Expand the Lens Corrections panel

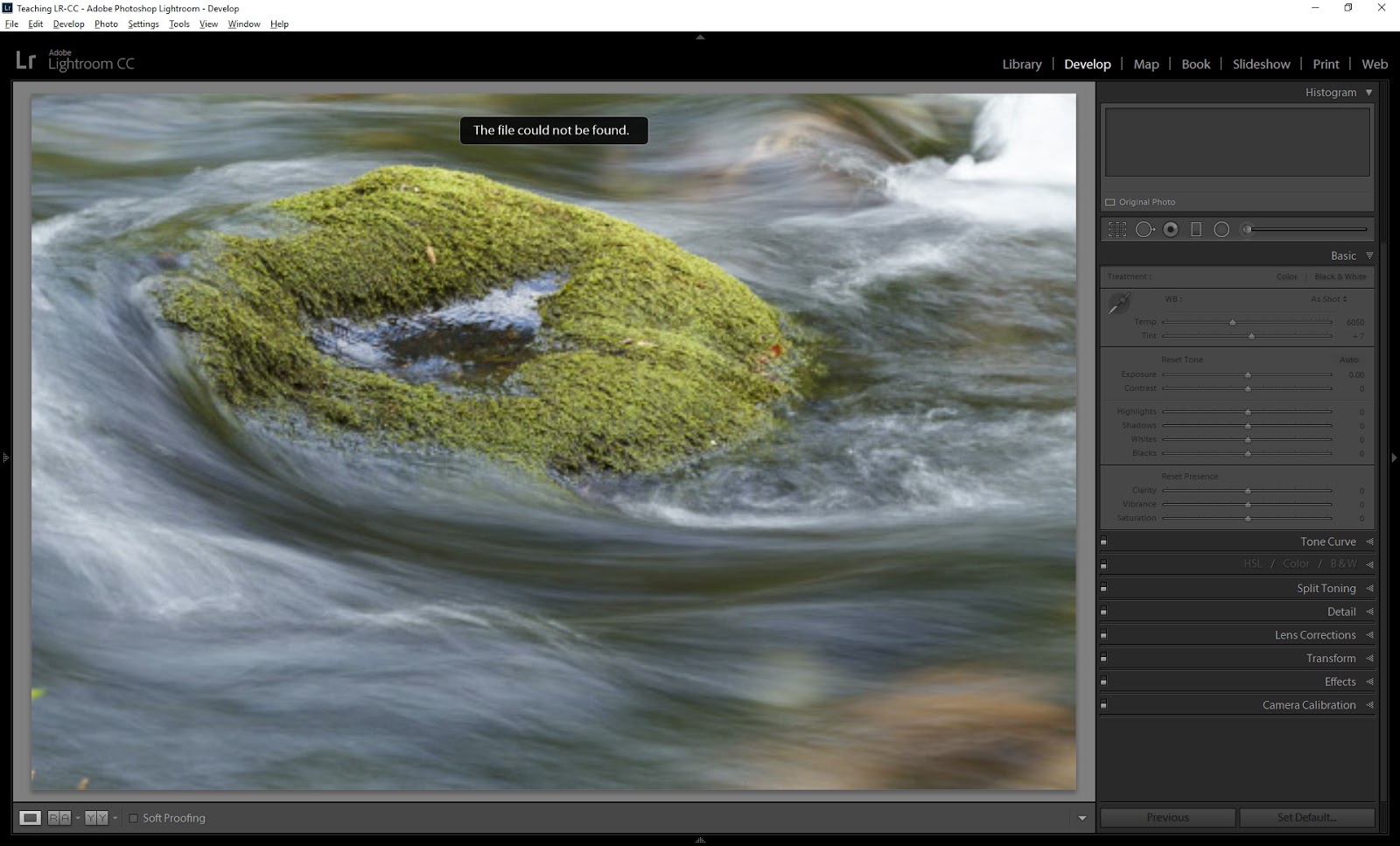pos(1369,635)
